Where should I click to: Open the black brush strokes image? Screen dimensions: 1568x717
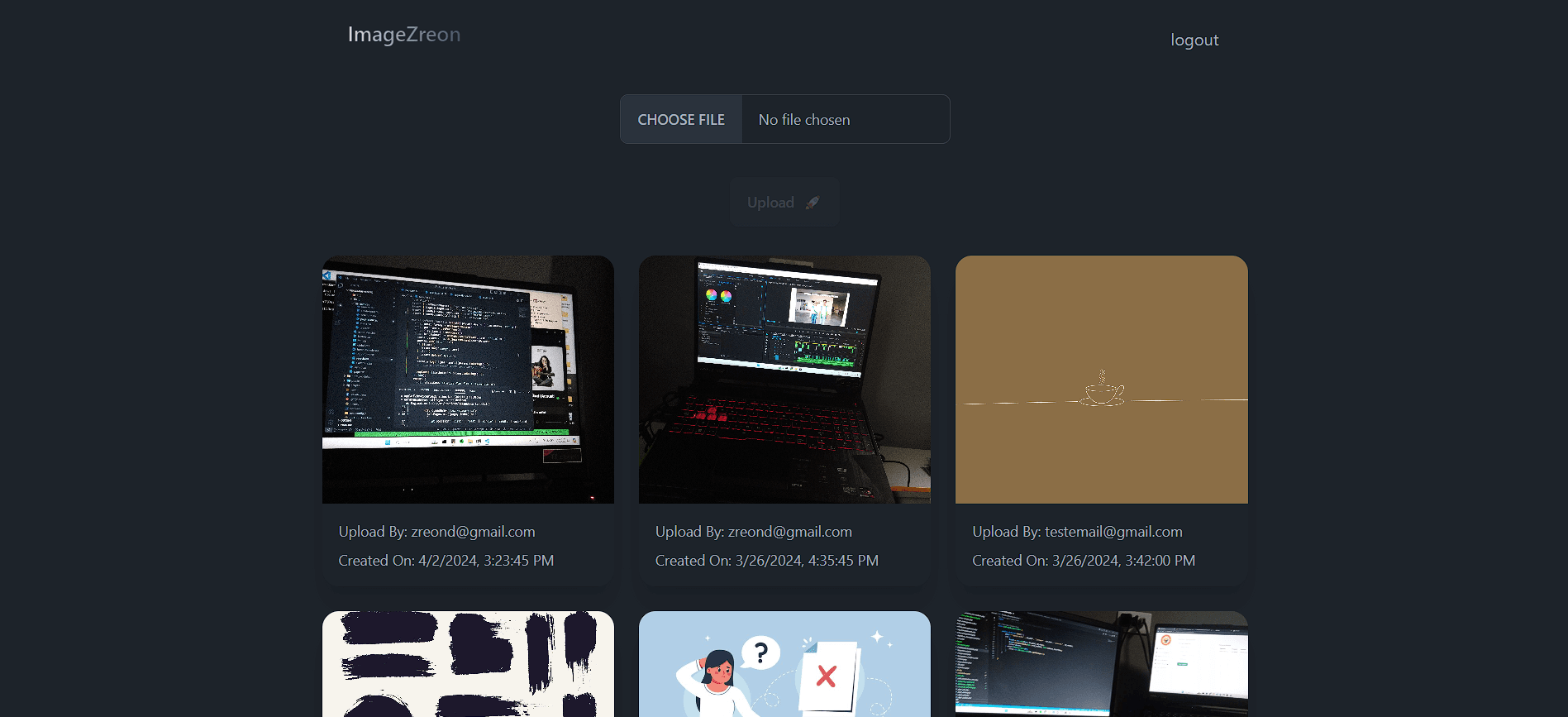[468, 664]
